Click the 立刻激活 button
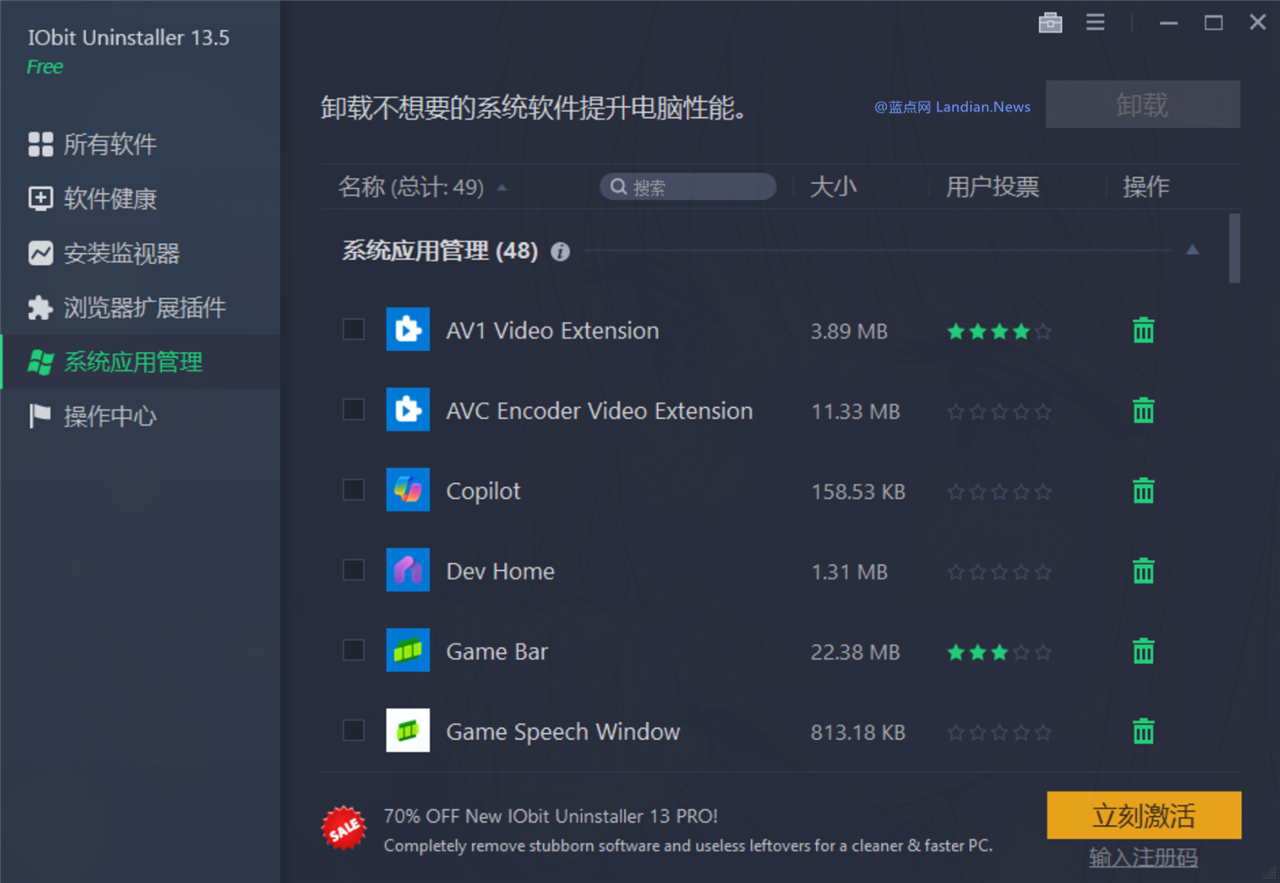Image resolution: width=1280 pixels, height=883 pixels. (1144, 815)
